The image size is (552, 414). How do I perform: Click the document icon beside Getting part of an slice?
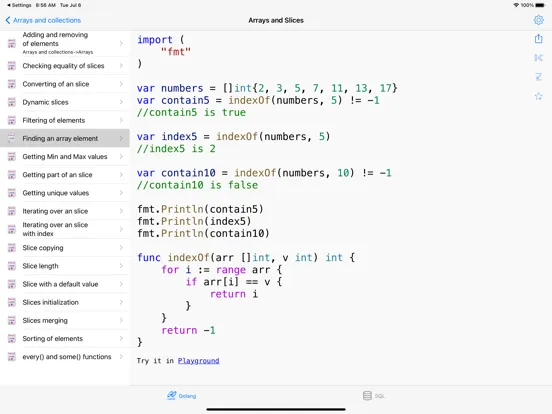coord(12,175)
